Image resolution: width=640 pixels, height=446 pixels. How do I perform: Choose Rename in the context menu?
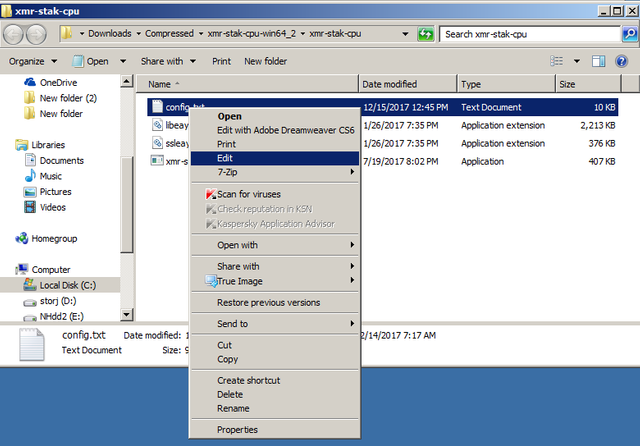275,408
